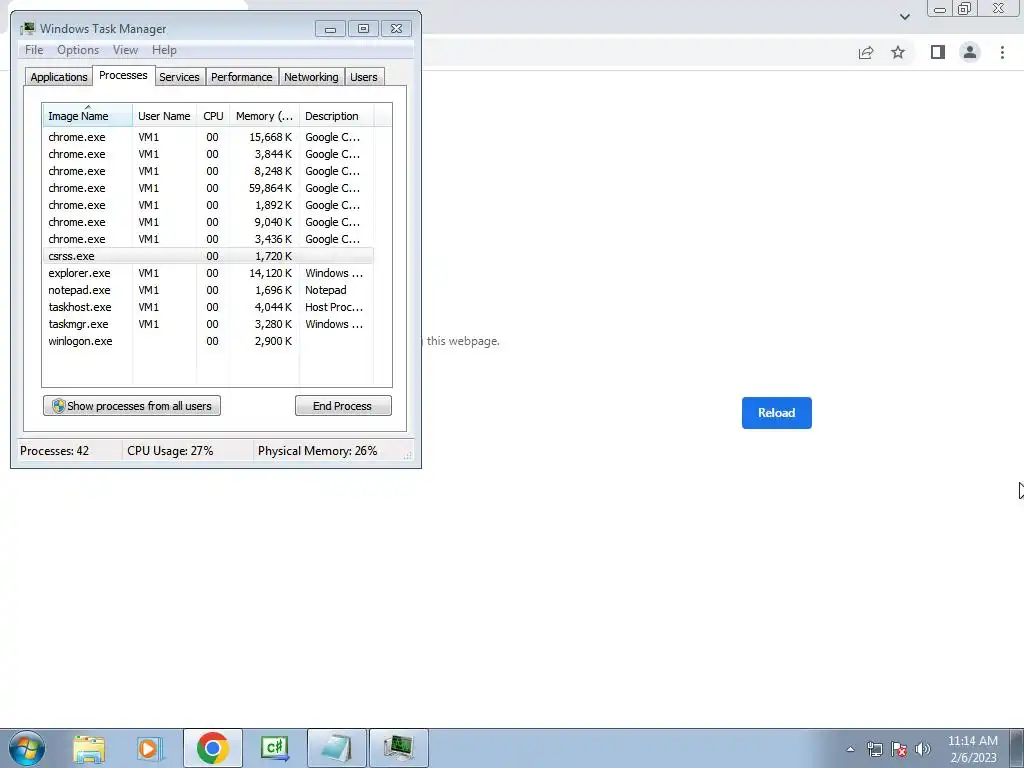The width and height of the screenshot is (1024, 768).
Task: Open the clock showing 11:14 AM
Action: 972,749
